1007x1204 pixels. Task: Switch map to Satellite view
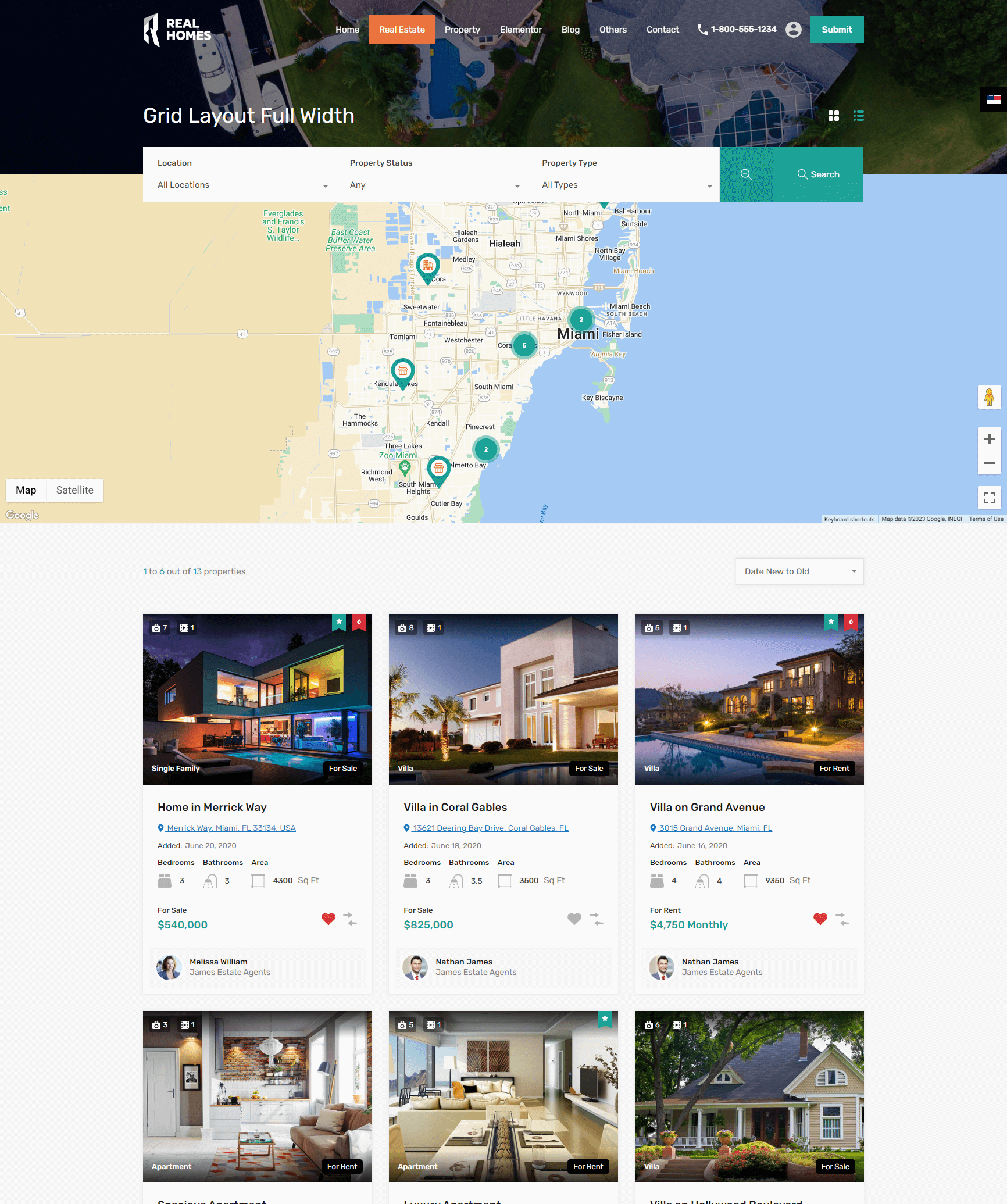(74, 490)
